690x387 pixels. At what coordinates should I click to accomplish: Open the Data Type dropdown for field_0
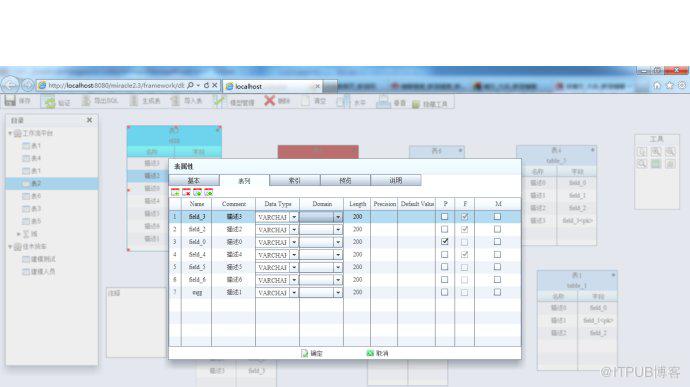(294, 242)
